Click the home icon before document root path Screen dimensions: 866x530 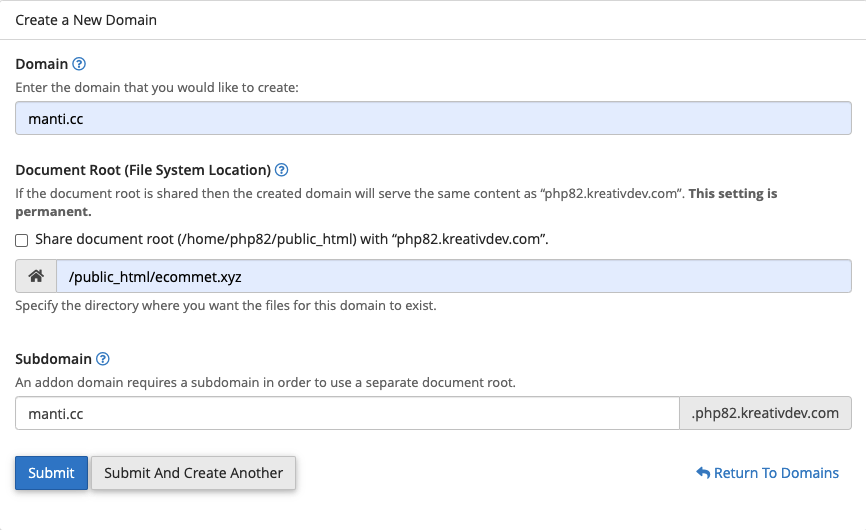coord(36,277)
